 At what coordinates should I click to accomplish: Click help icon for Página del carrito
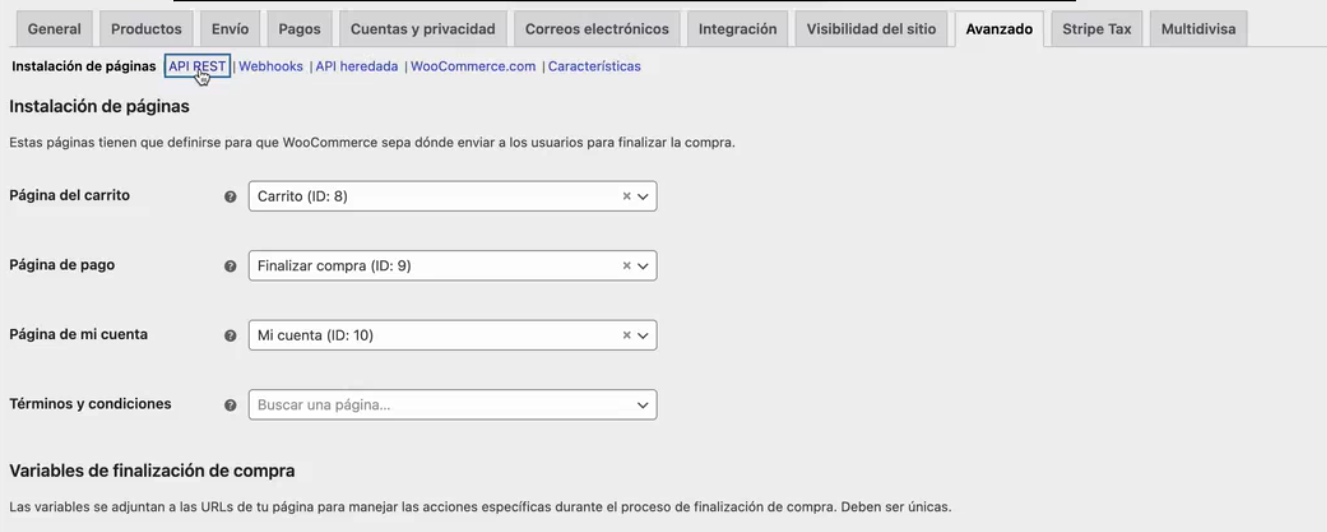tap(230, 197)
